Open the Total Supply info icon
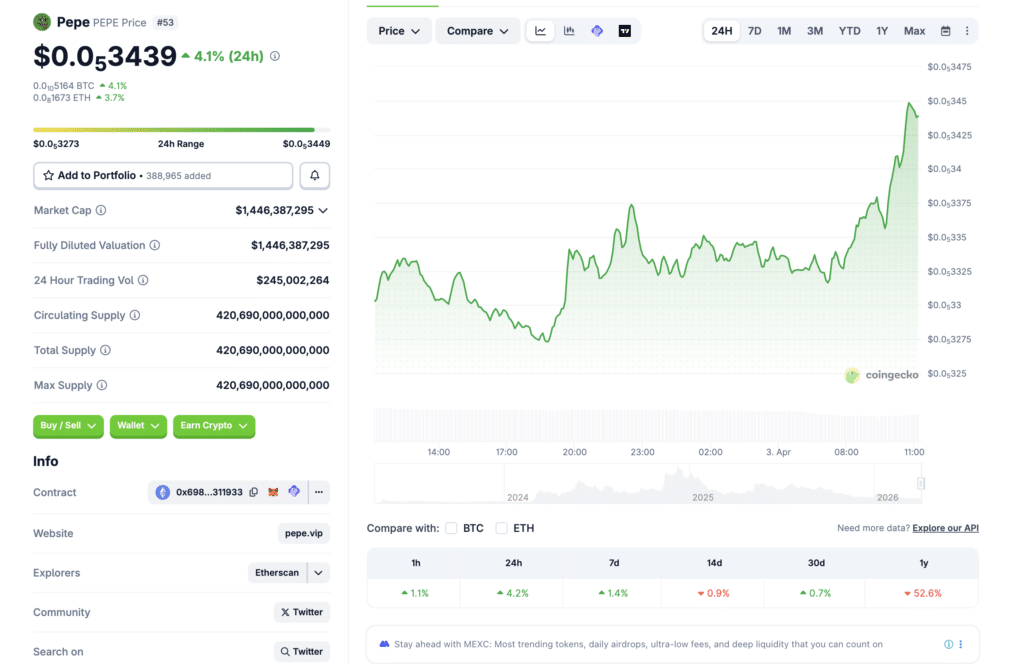Viewport: 1024px width, 664px height. point(105,351)
